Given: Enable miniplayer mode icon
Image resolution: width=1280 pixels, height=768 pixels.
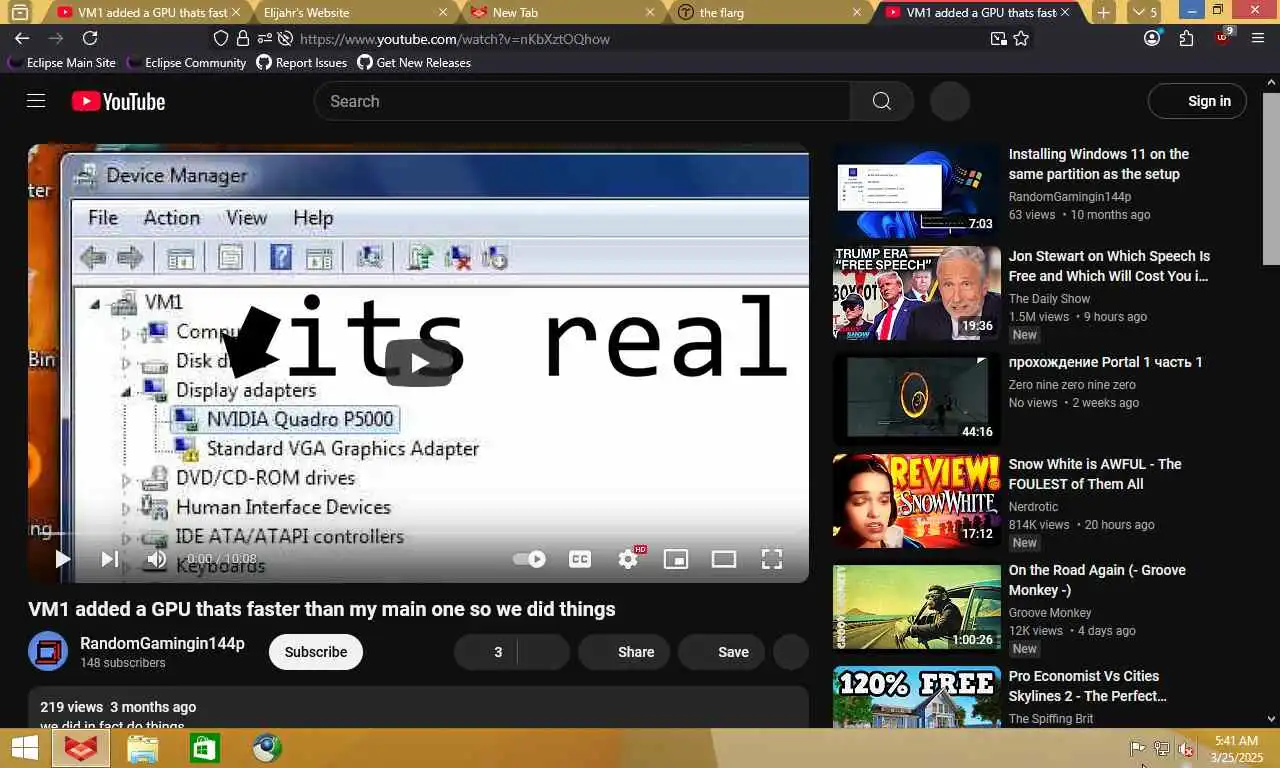Looking at the screenshot, I should [x=676, y=559].
